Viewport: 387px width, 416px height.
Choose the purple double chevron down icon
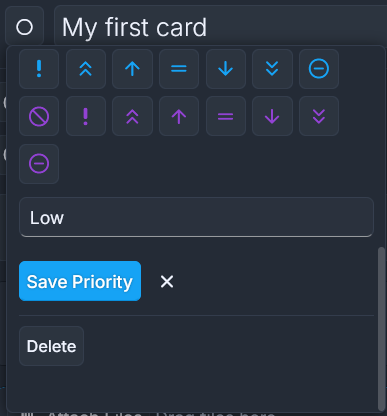point(319,116)
